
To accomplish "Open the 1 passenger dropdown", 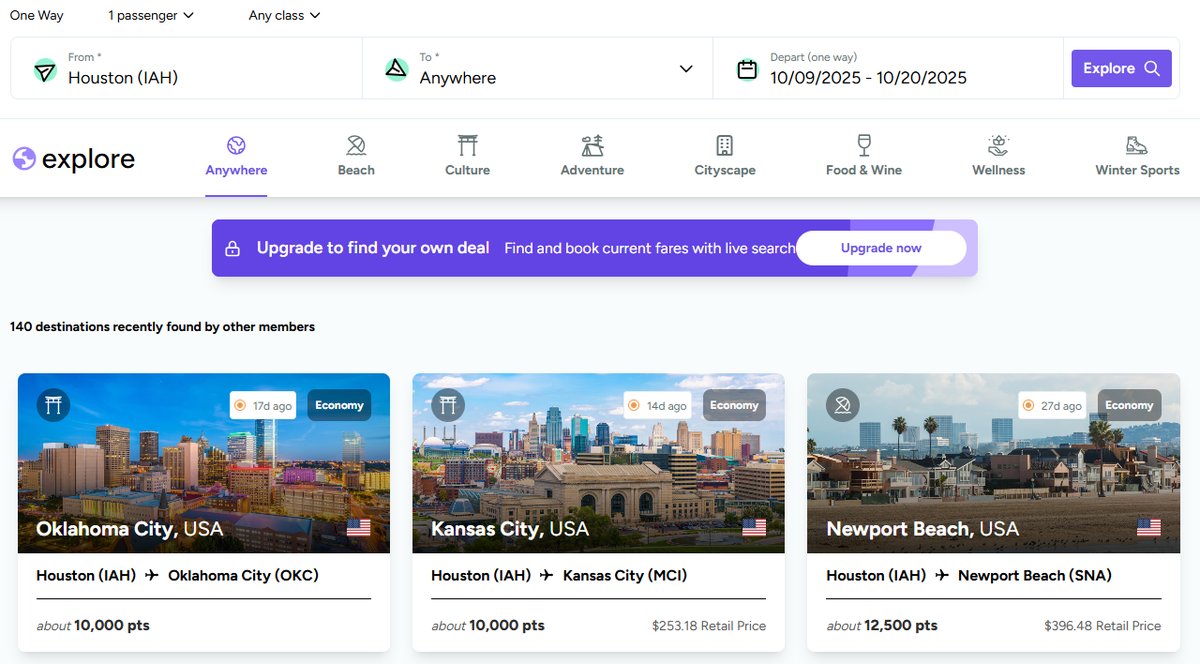I will pyautogui.click(x=151, y=16).
